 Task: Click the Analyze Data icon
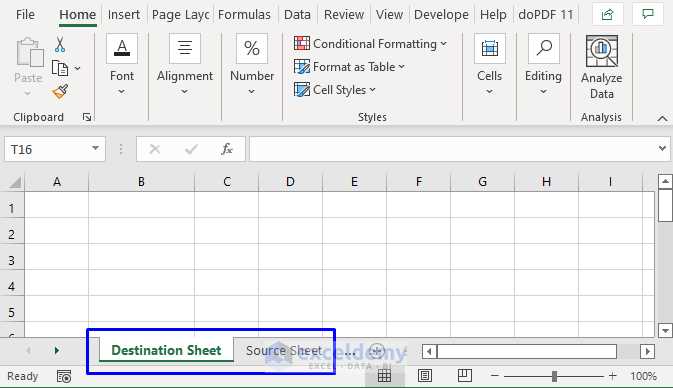coord(602,52)
